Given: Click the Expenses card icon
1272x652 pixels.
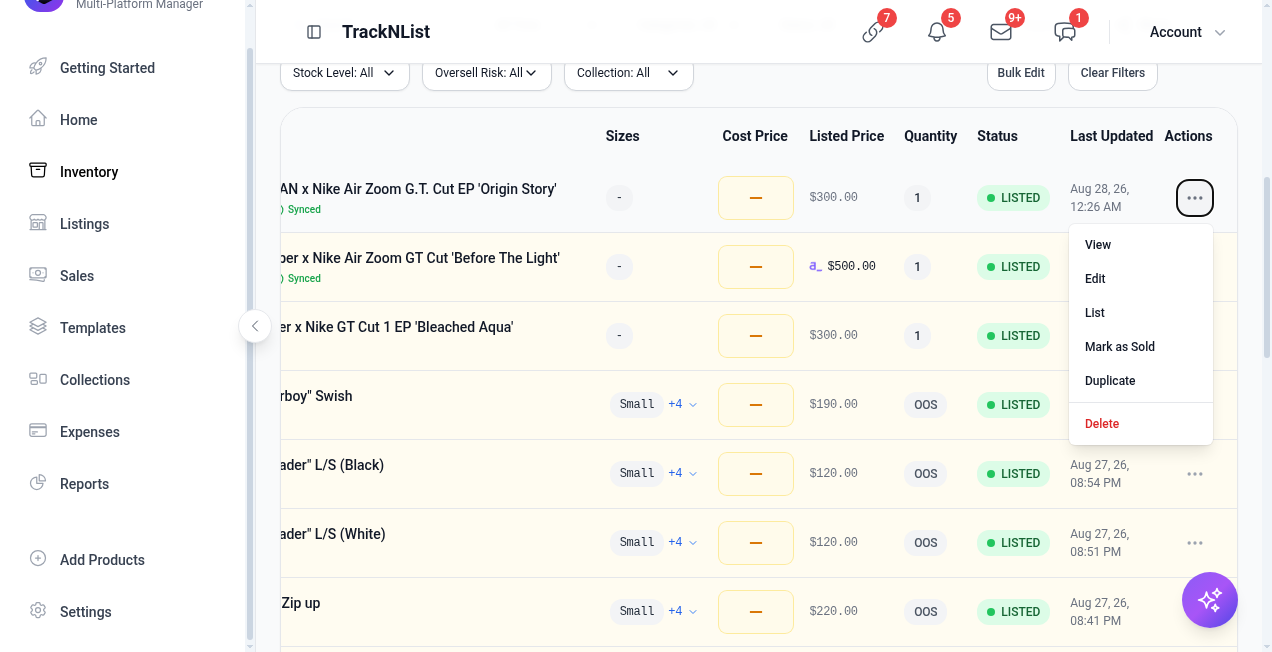Looking at the screenshot, I should 38,431.
